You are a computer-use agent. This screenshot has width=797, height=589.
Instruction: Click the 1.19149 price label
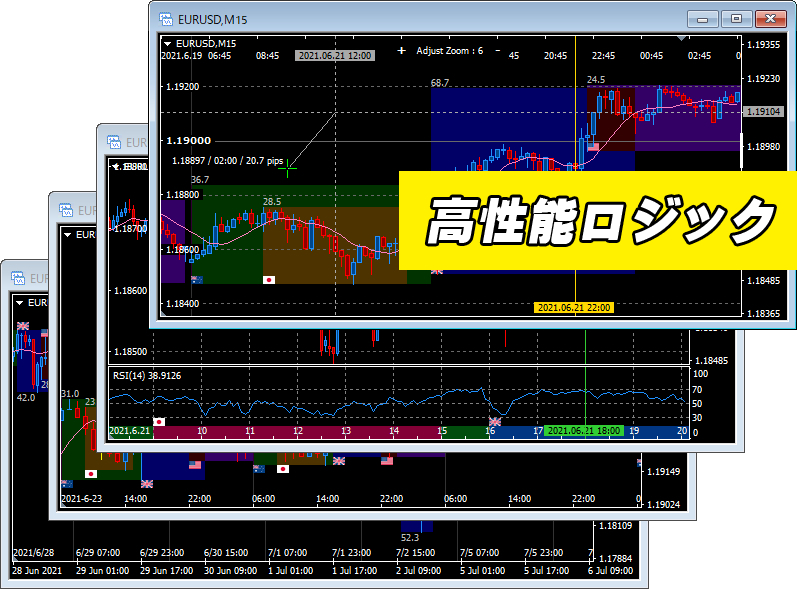[663, 472]
